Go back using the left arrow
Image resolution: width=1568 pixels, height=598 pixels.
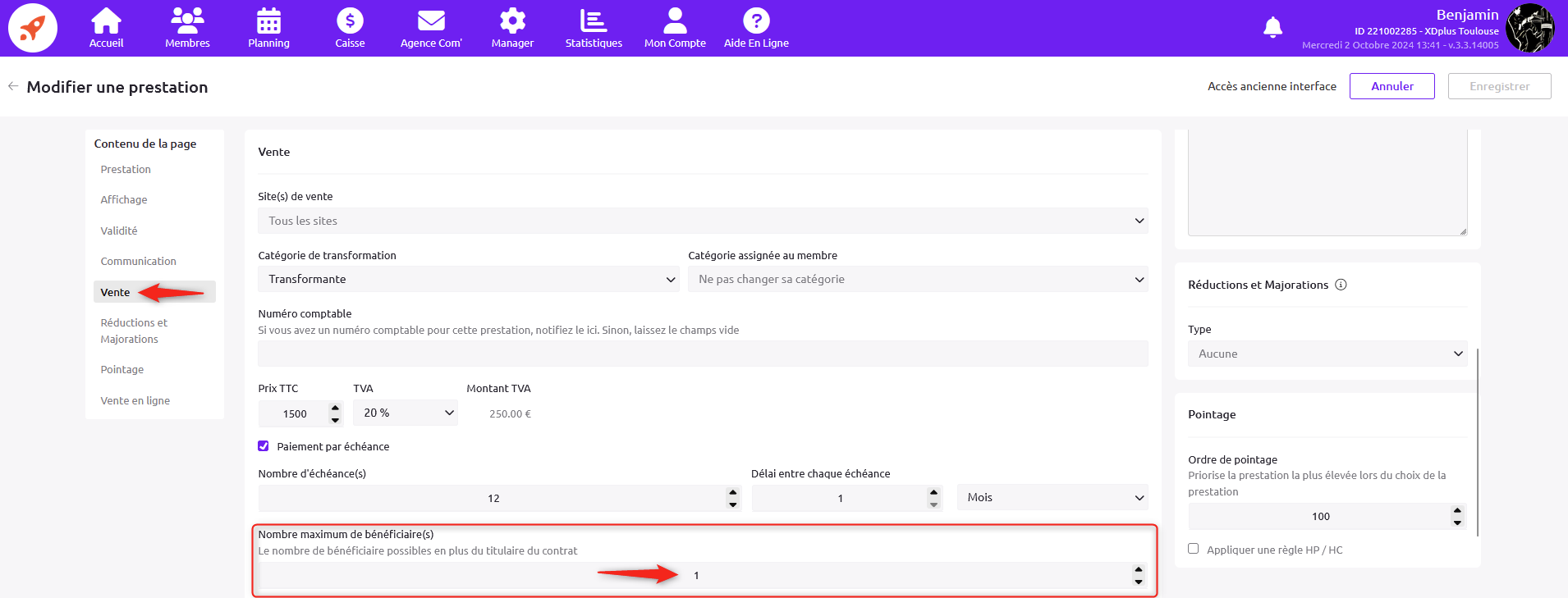coord(13,86)
